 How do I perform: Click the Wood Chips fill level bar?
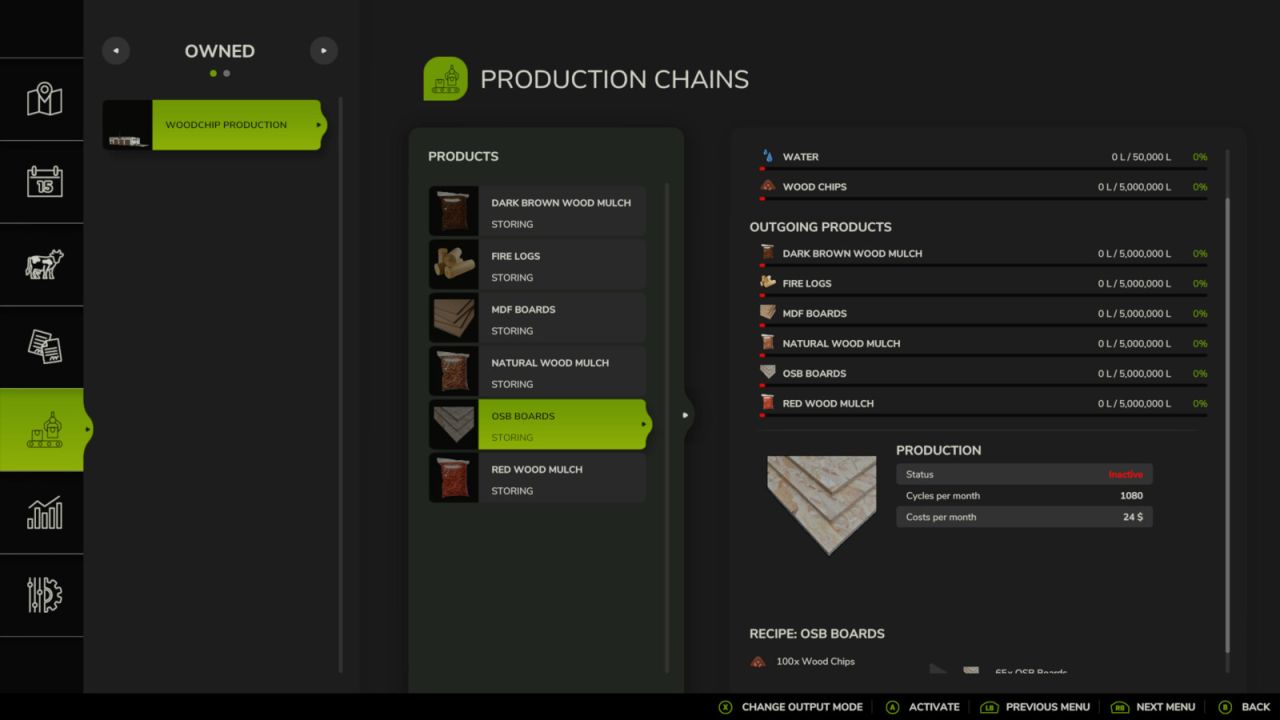[983, 199]
